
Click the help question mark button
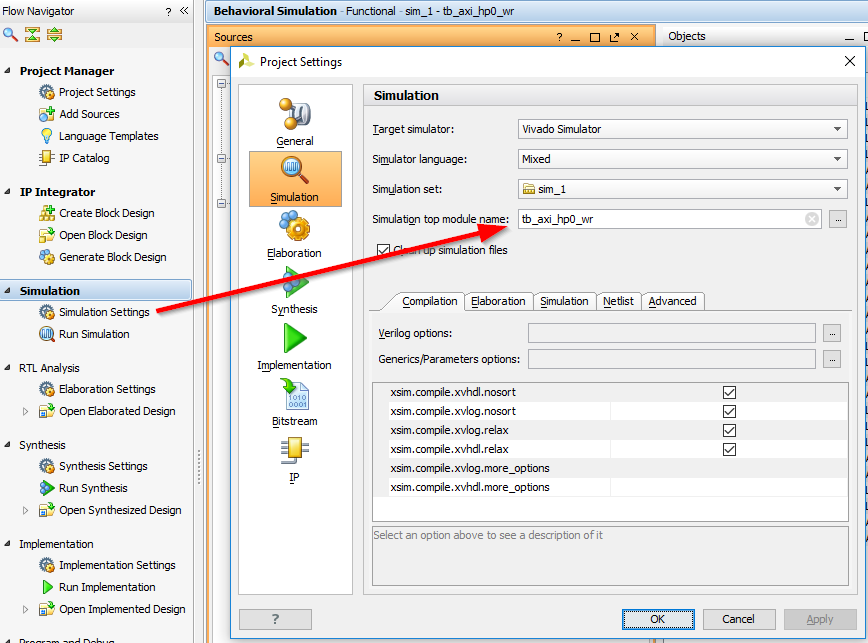[x=275, y=619]
